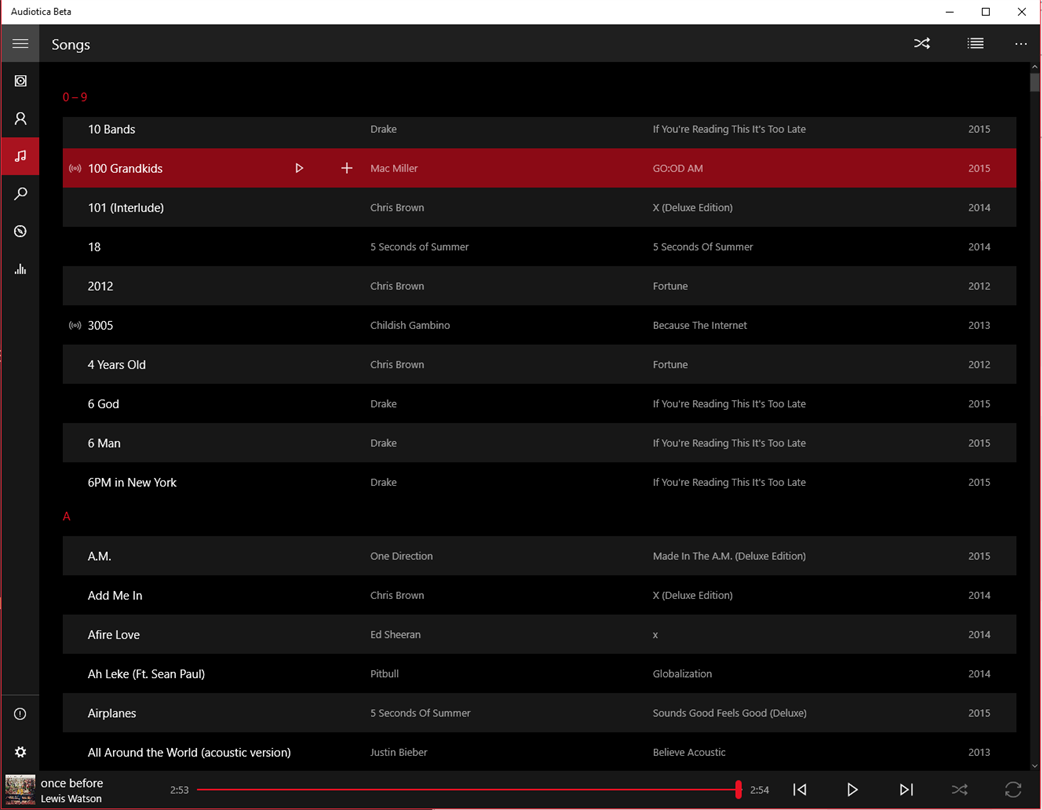This screenshot has height=810, width=1042.
Task: Click album Believe Acoustic
Action: [689, 752]
